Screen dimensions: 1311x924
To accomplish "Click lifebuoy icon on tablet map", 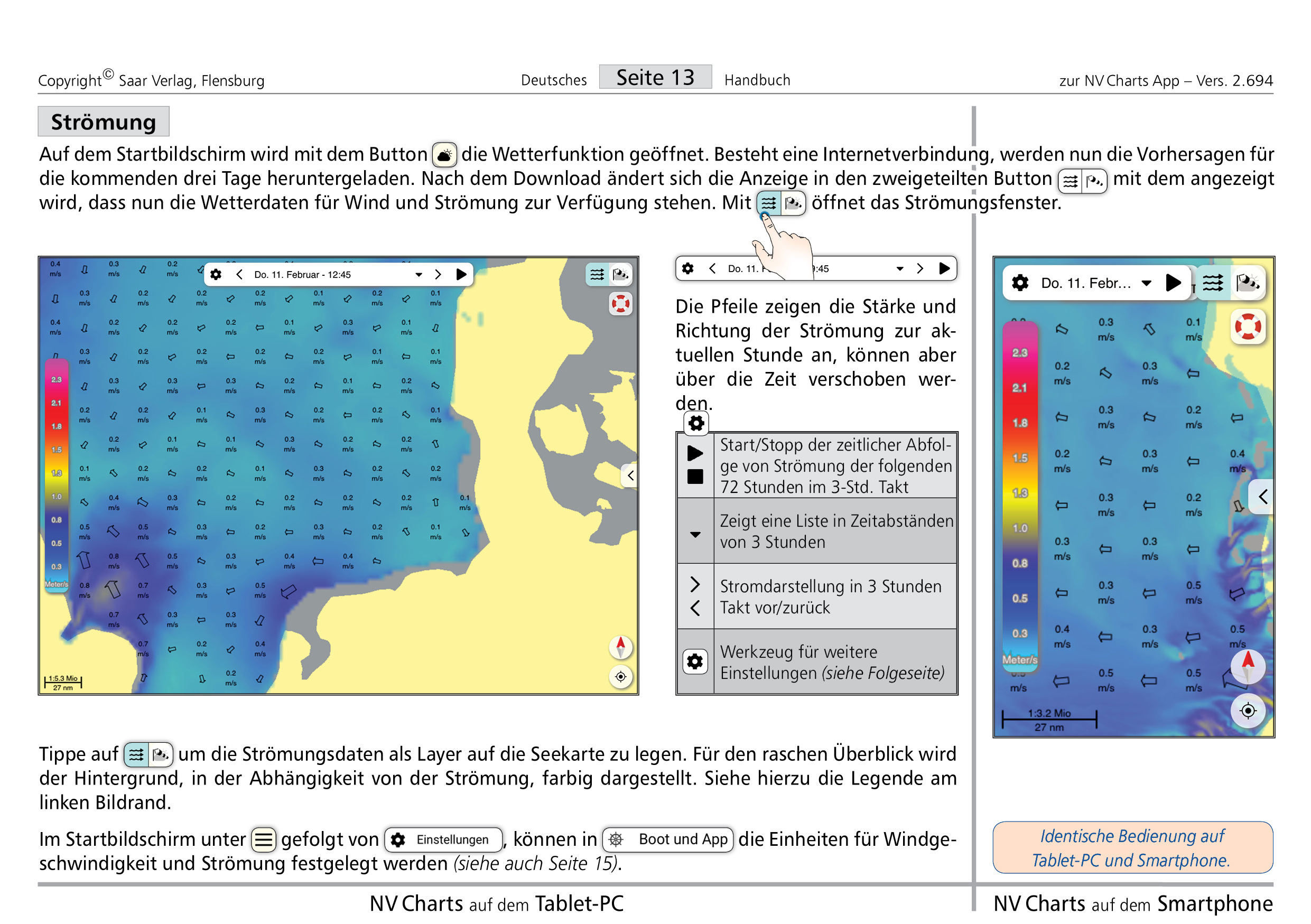I will point(621,304).
